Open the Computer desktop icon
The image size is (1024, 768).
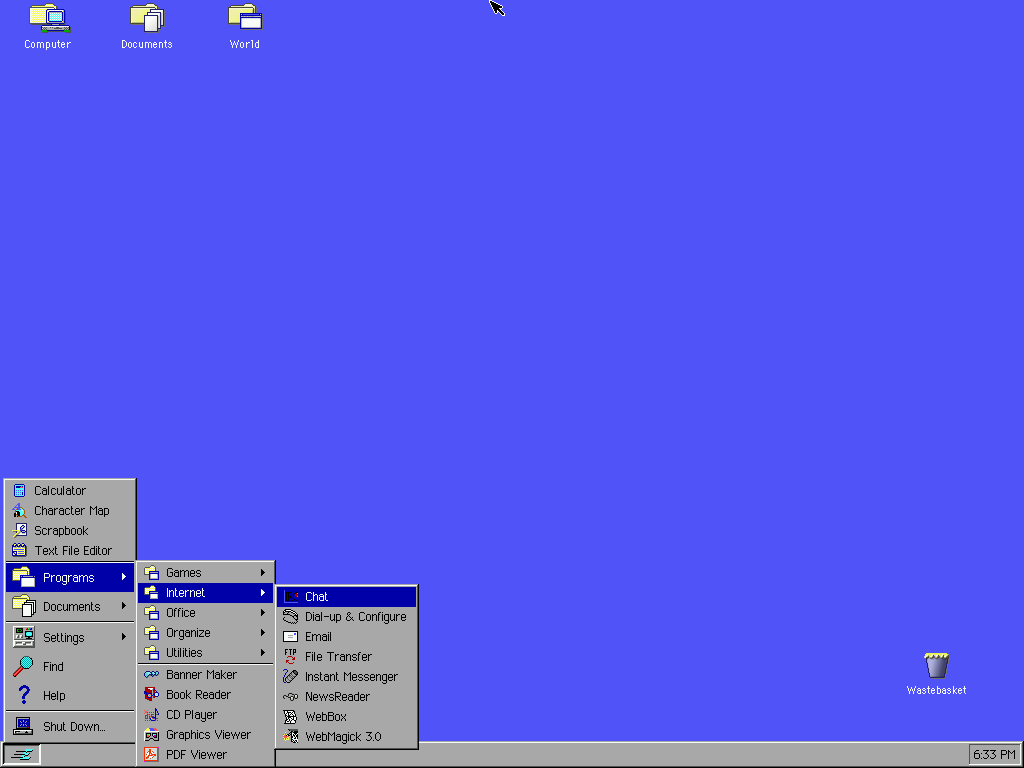pyautogui.click(x=47, y=25)
